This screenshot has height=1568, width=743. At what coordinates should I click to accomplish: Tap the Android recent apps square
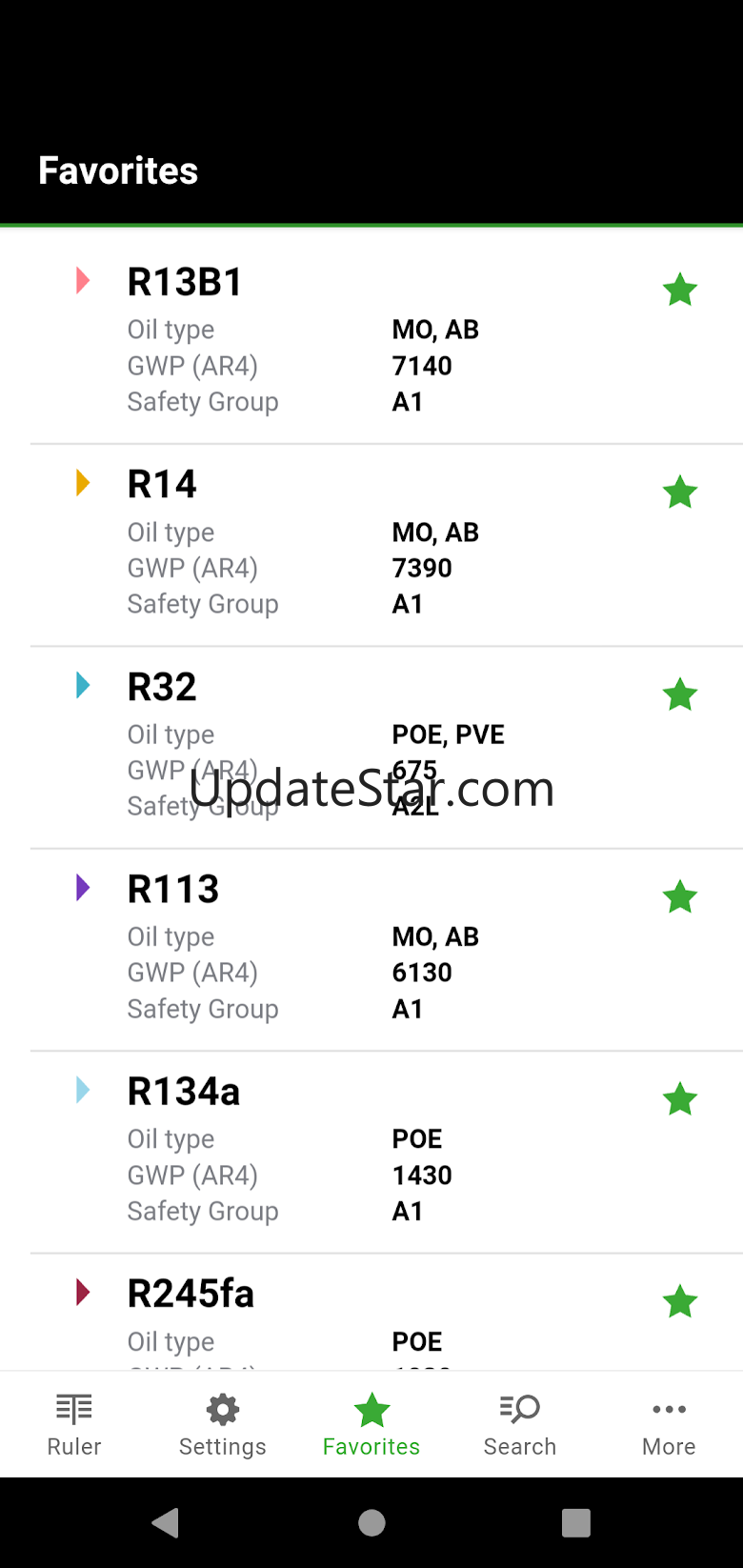576,1522
